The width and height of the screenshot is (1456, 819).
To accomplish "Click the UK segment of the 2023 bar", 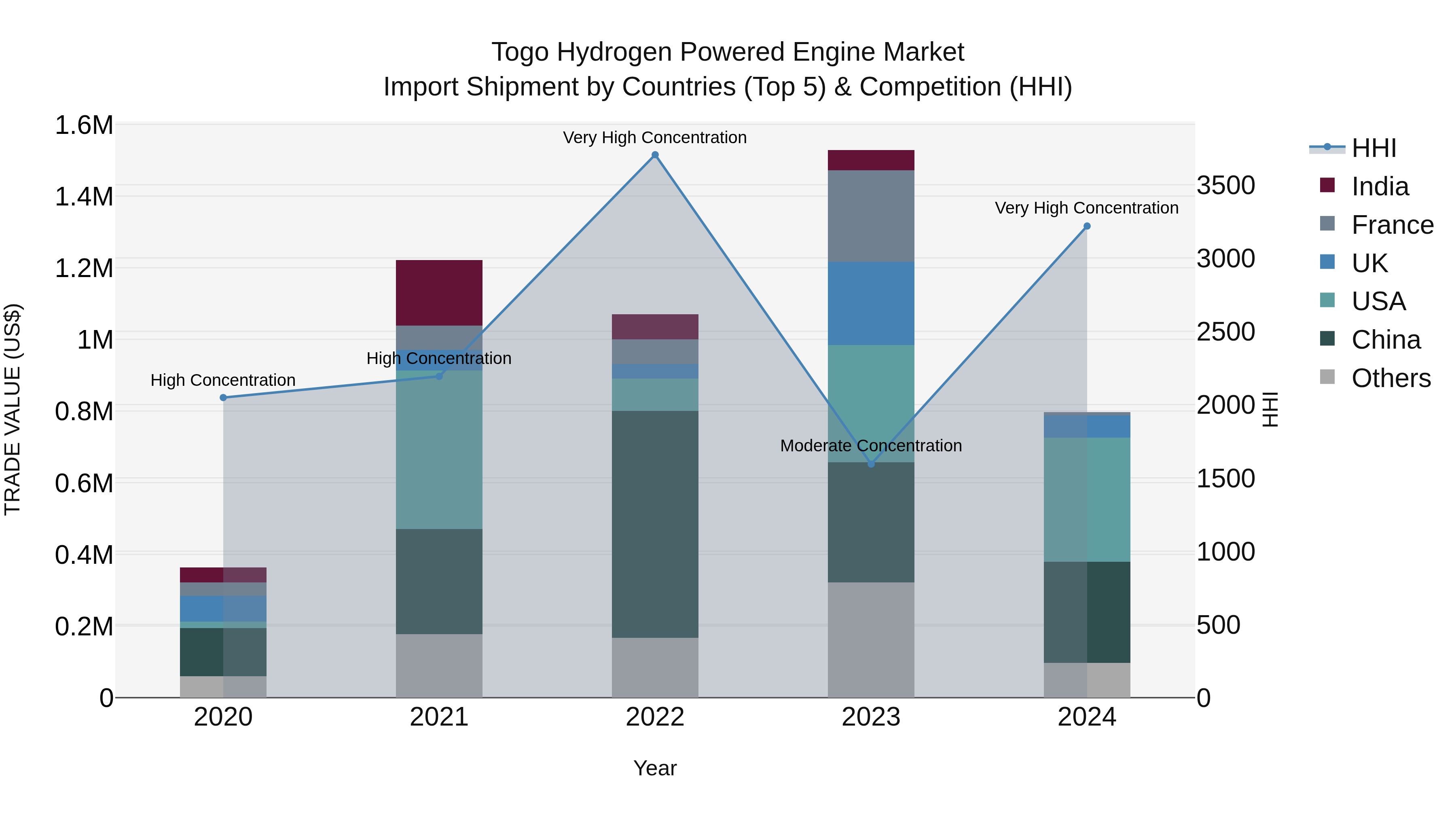I will [871, 303].
